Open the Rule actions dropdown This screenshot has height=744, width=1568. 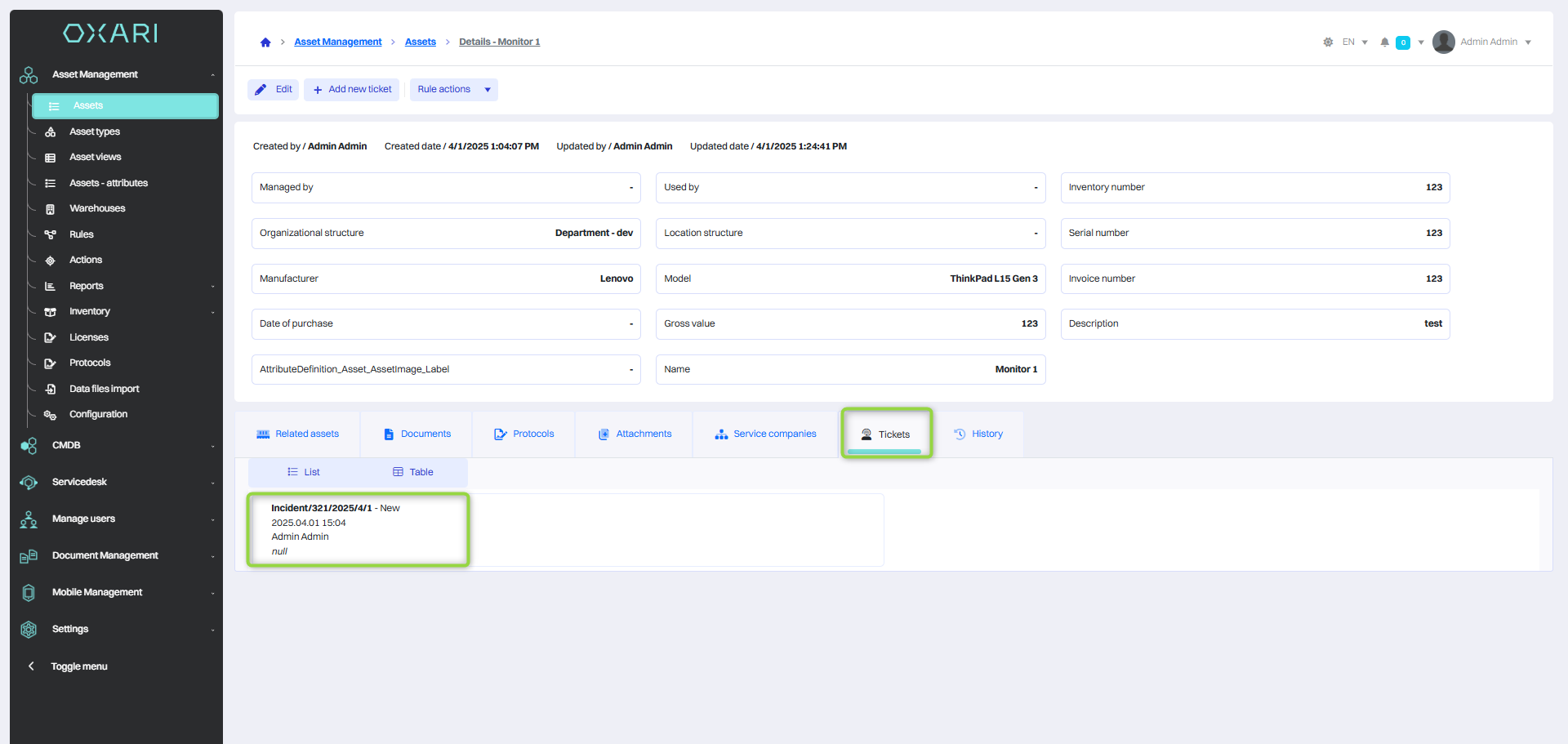453,90
